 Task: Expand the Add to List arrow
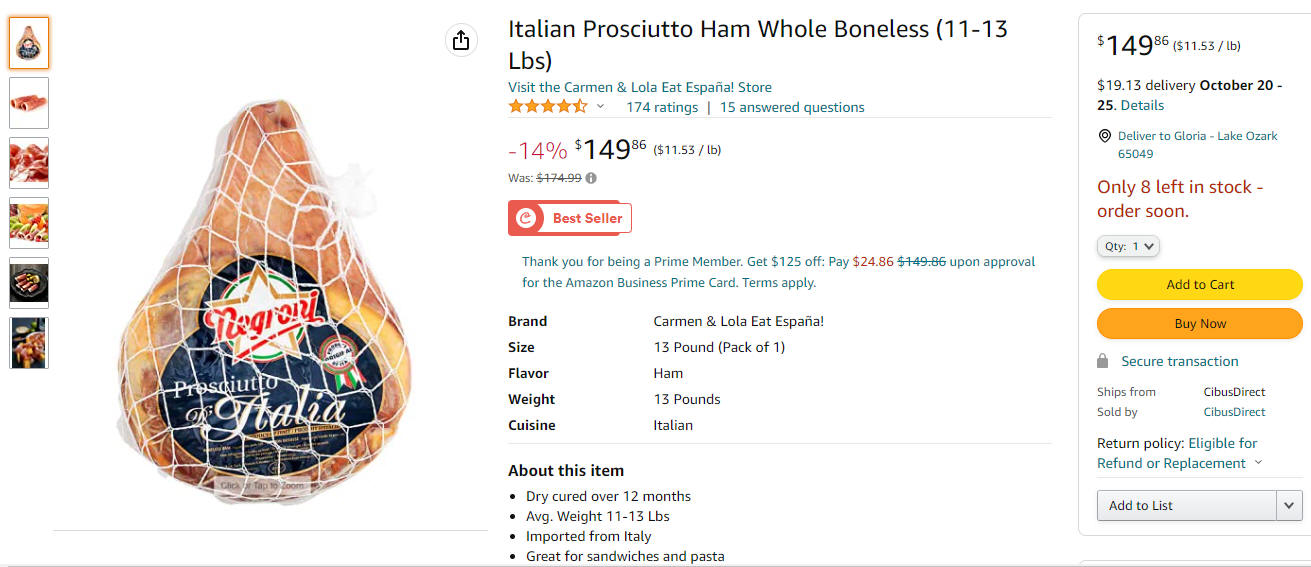point(1290,505)
